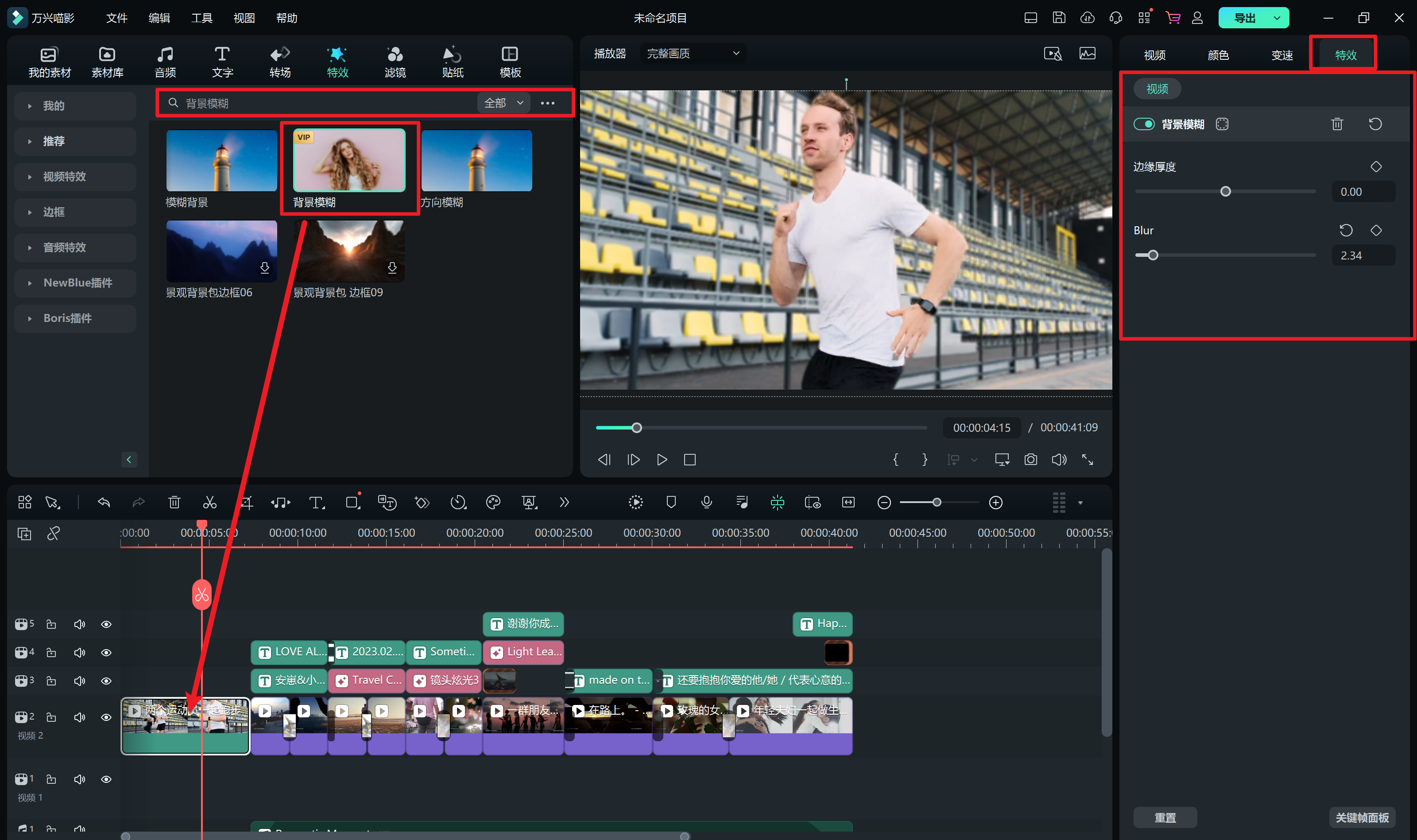Toggle off the 背景模糊 effect switch

pos(1144,124)
